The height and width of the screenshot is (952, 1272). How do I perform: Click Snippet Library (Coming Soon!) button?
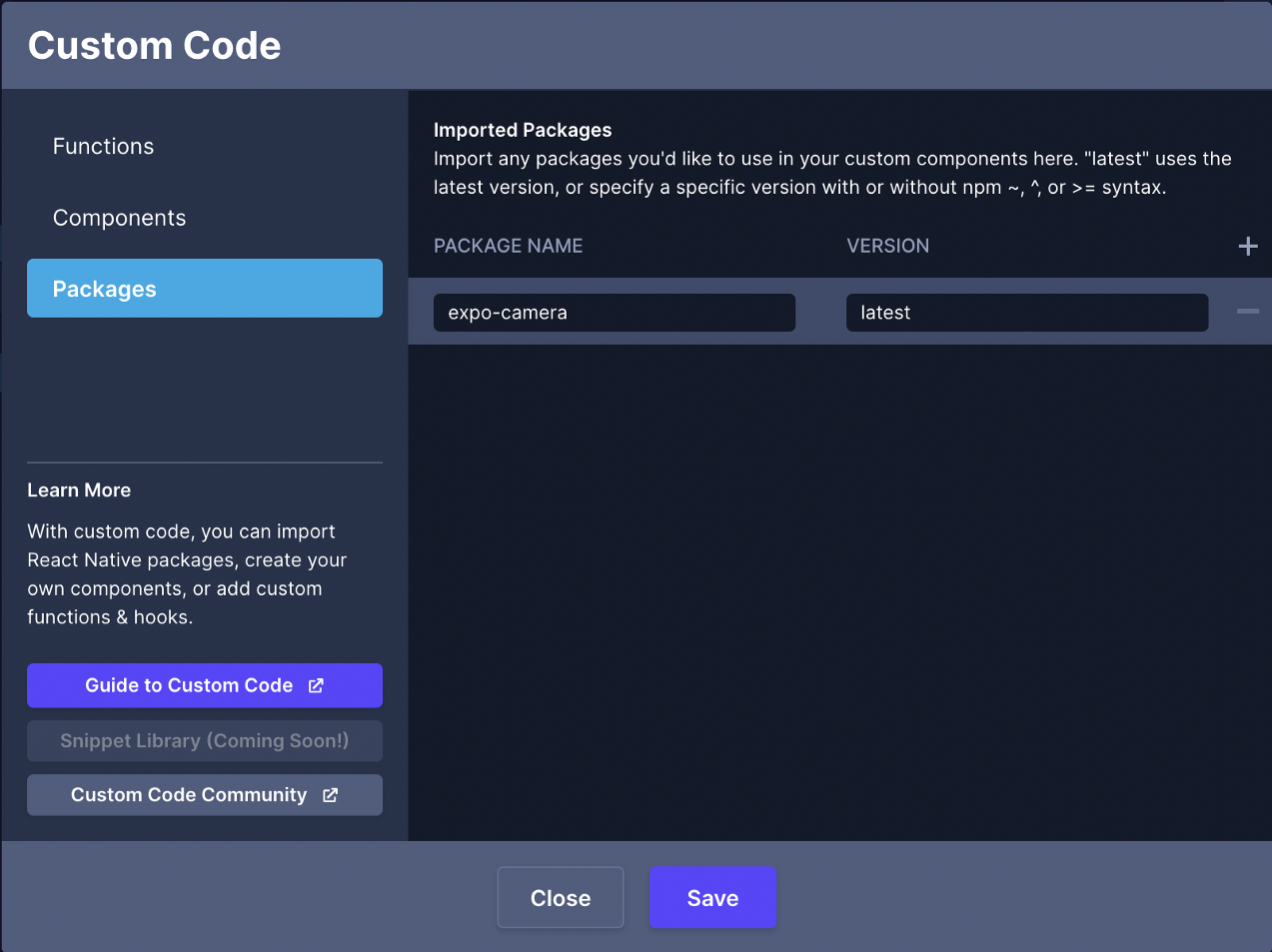[x=204, y=741]
